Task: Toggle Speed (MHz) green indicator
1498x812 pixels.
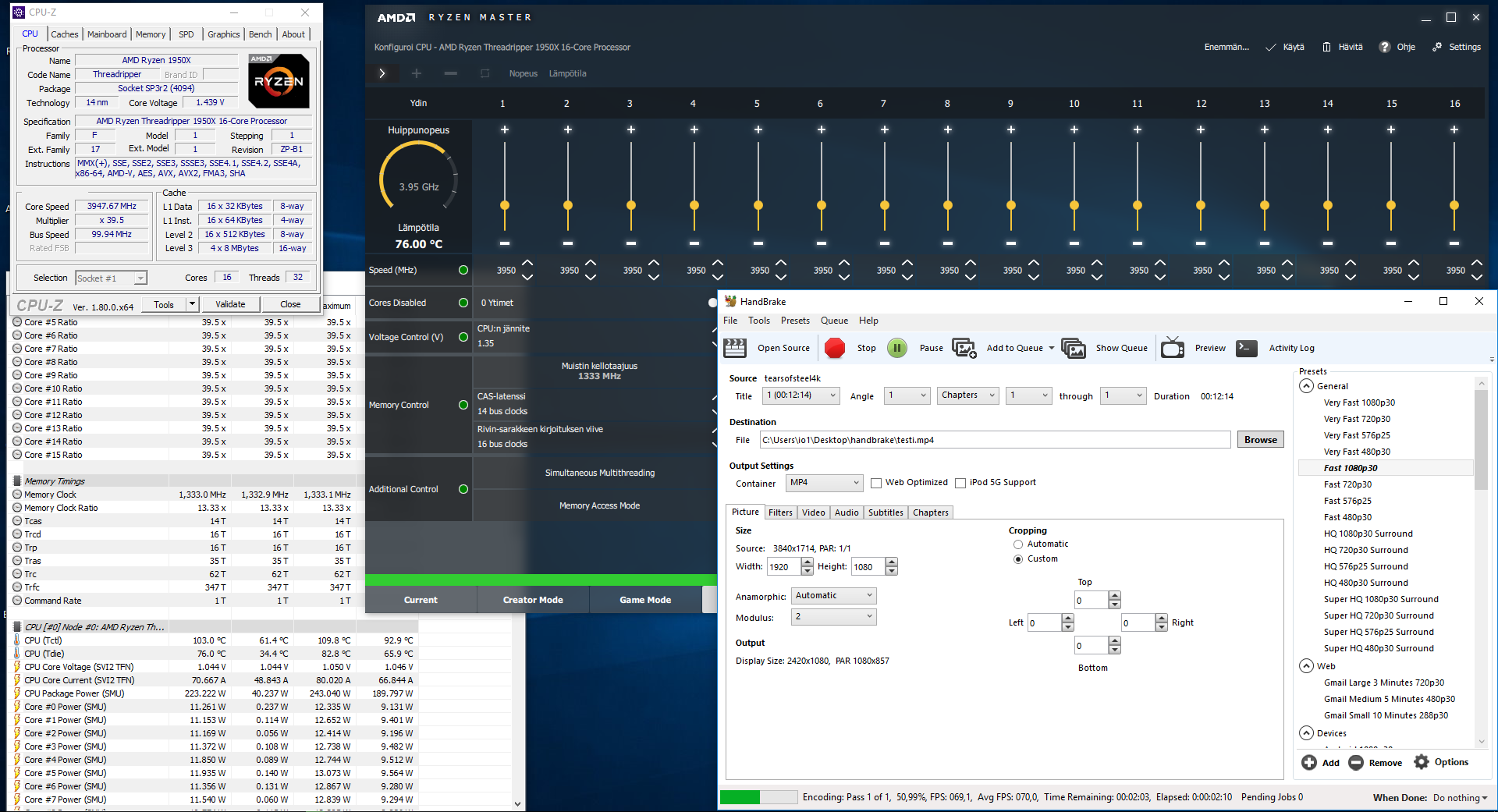Action: pos(463,270)
